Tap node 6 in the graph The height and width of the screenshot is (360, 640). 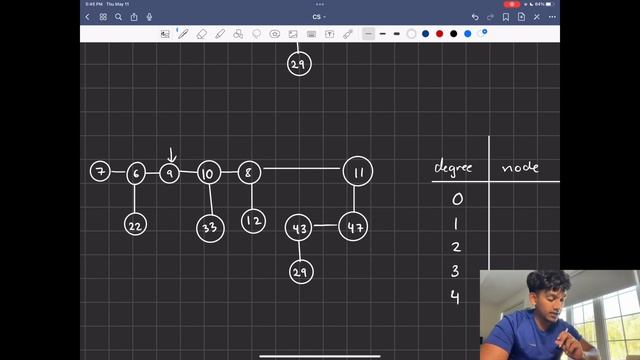tap(136, 173)
